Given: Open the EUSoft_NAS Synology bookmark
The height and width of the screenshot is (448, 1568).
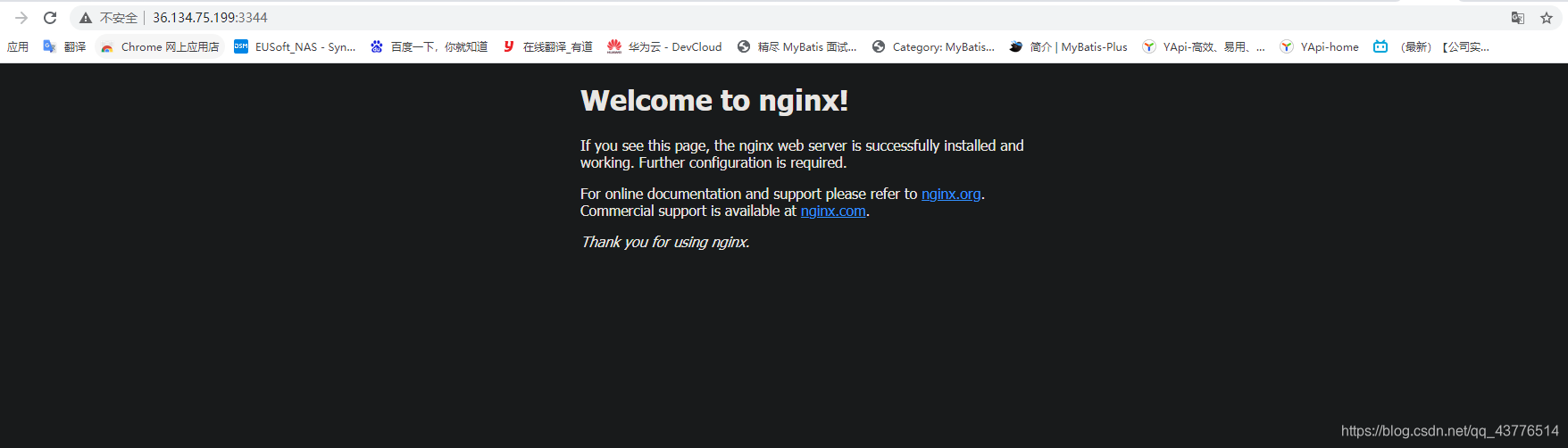Looking at the screenshot, I should pos(295,47).
